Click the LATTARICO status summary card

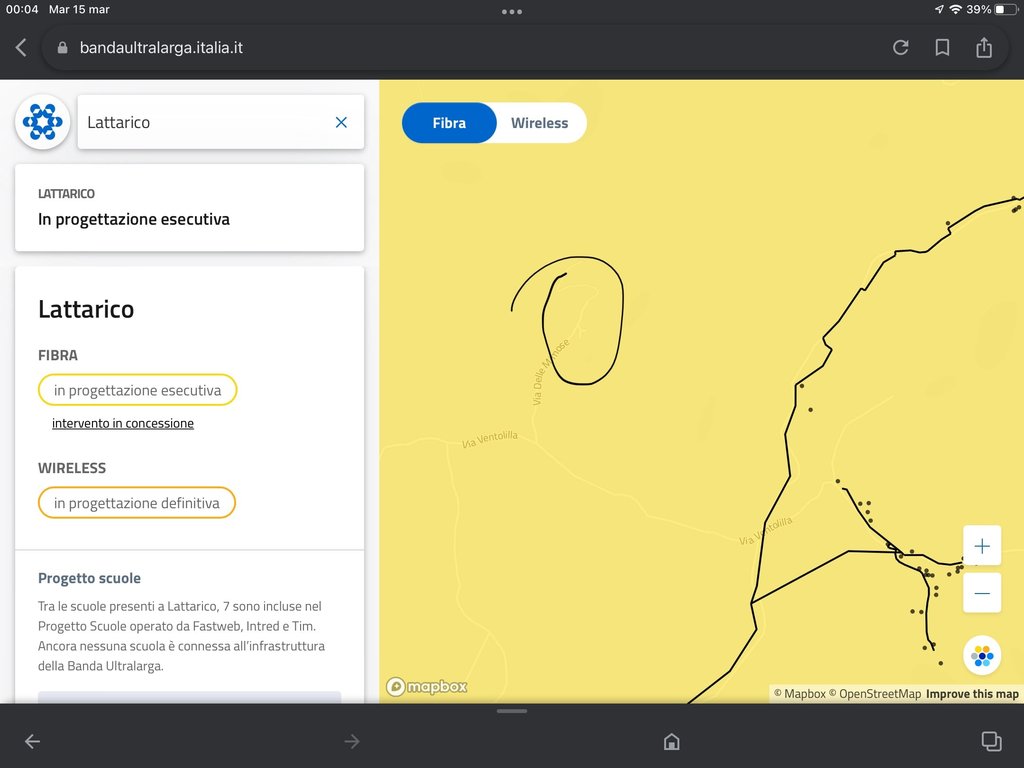(189, 208)
